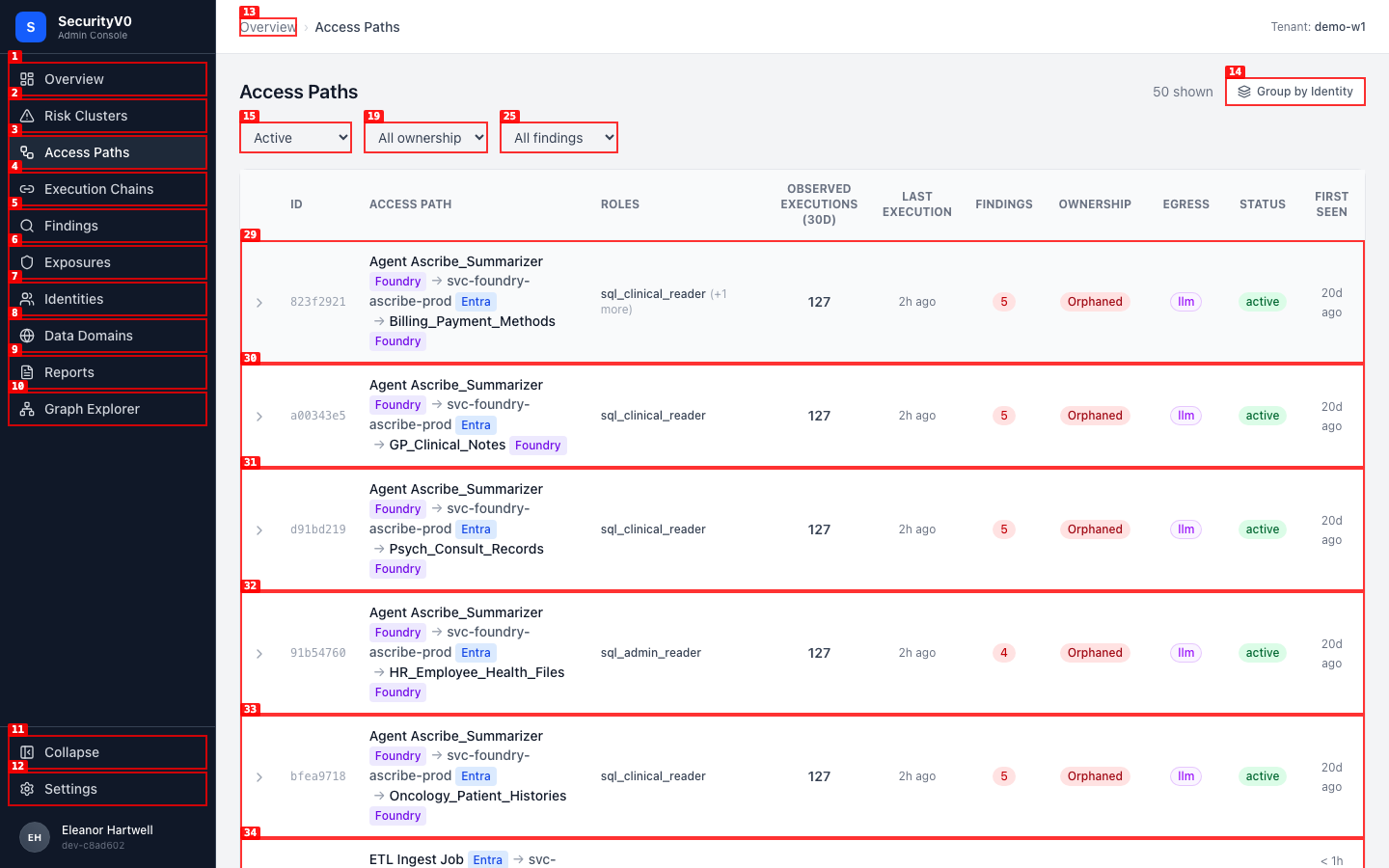Open the Execution Chains link icon
Viewport: 1389px width, 868px height.
coord(27,189)
